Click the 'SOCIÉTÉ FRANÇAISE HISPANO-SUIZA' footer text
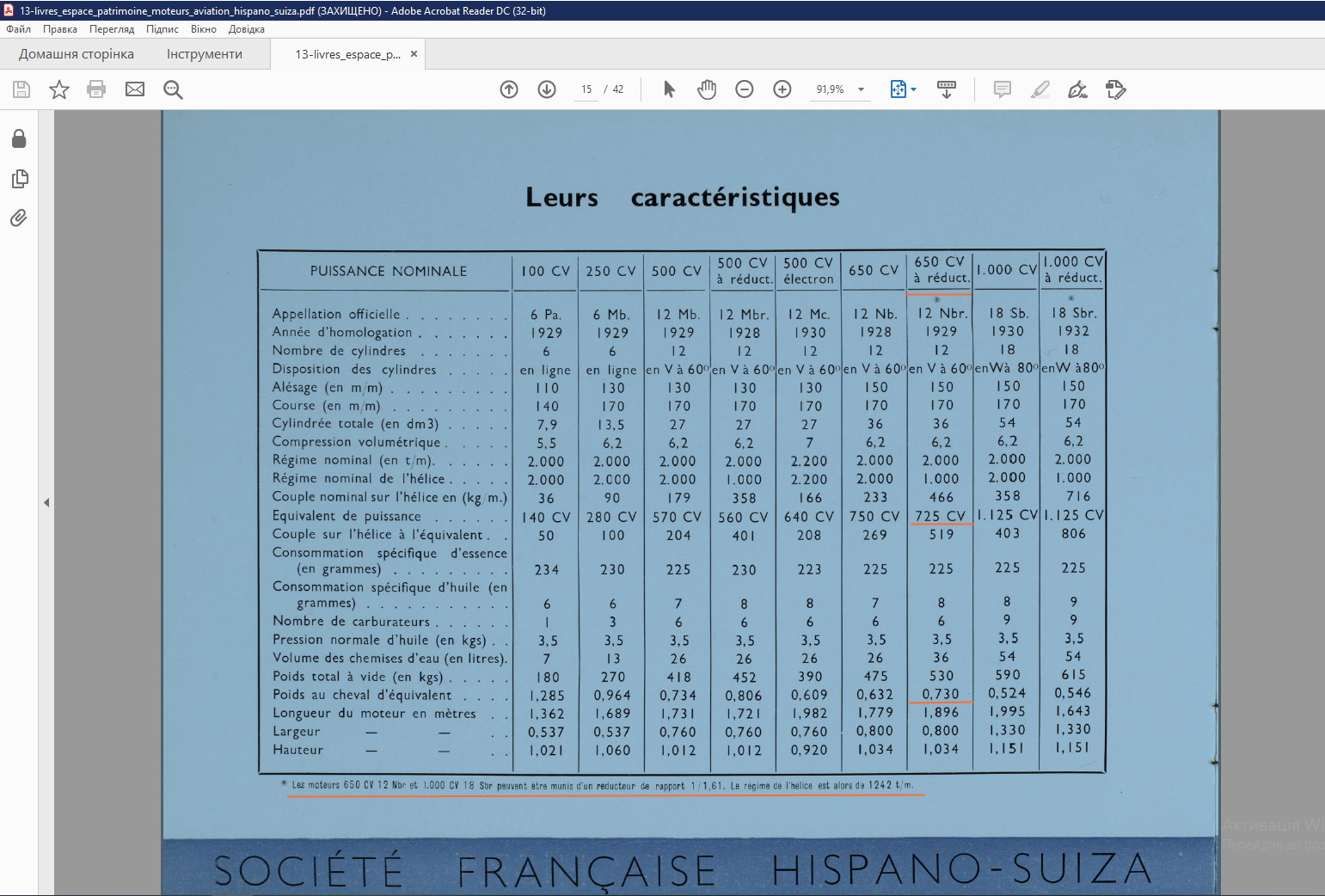The image size is (1325, 896). tap(682, 870)
